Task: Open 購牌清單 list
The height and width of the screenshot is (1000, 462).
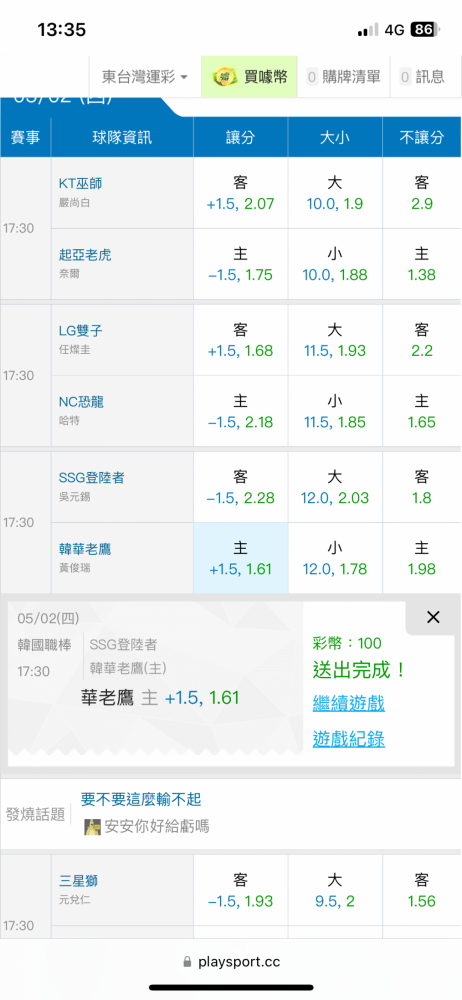Action: point(343,77)
